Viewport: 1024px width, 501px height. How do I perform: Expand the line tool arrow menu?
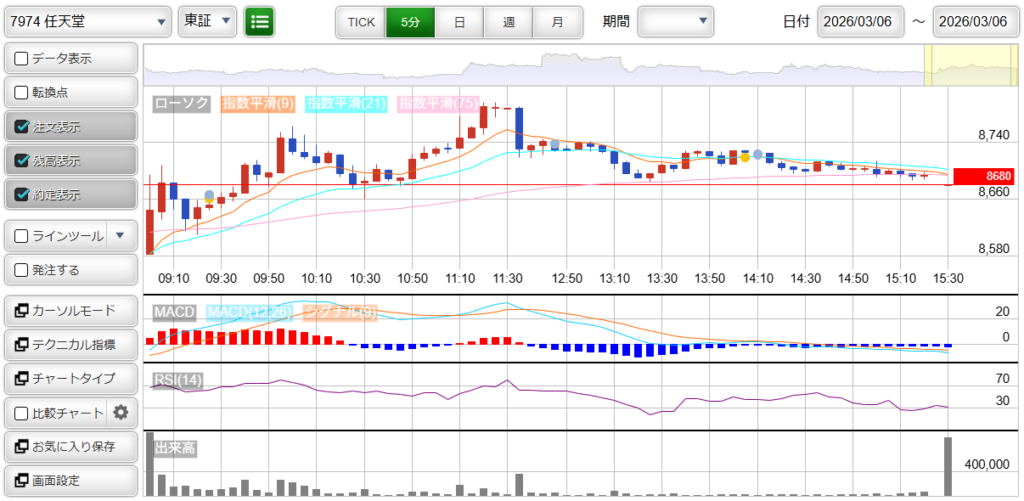tap(120, 236)
